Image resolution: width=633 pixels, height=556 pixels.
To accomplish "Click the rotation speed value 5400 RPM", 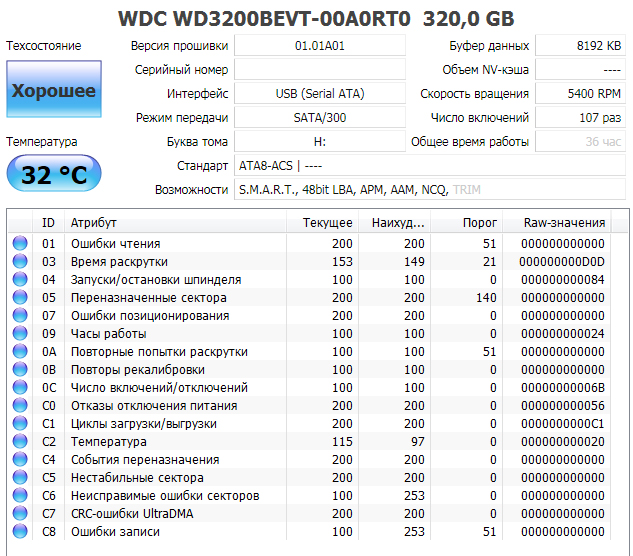I will pyautogui.click(x=581, y=94).
